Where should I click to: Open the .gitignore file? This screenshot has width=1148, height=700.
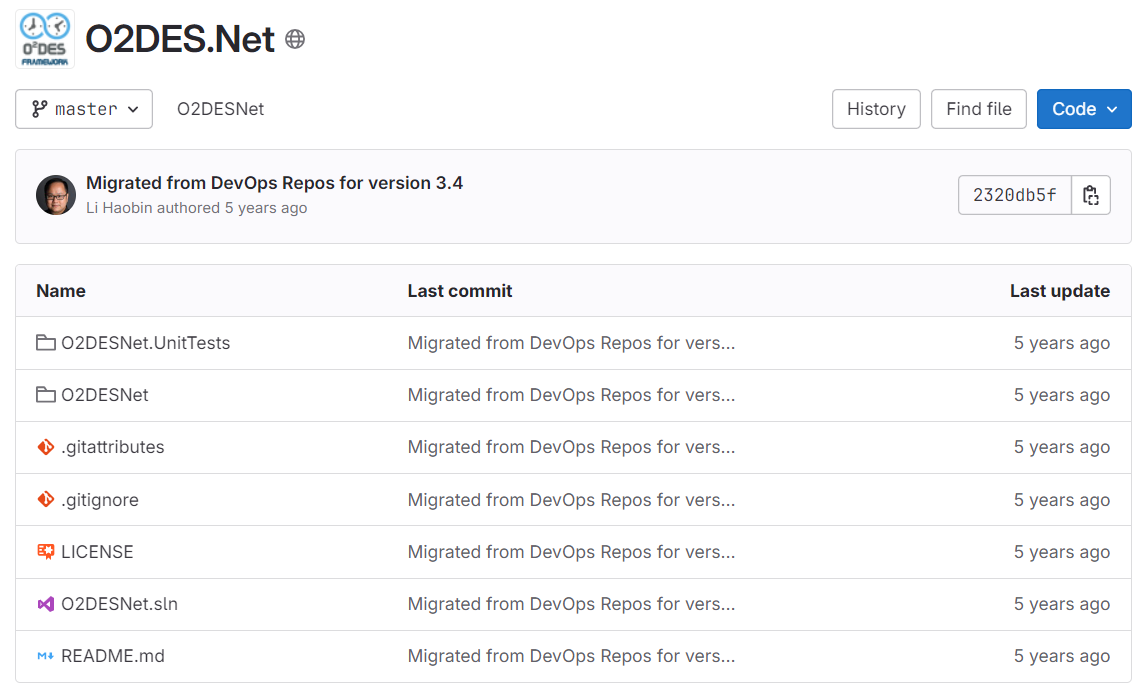(100, 500)
